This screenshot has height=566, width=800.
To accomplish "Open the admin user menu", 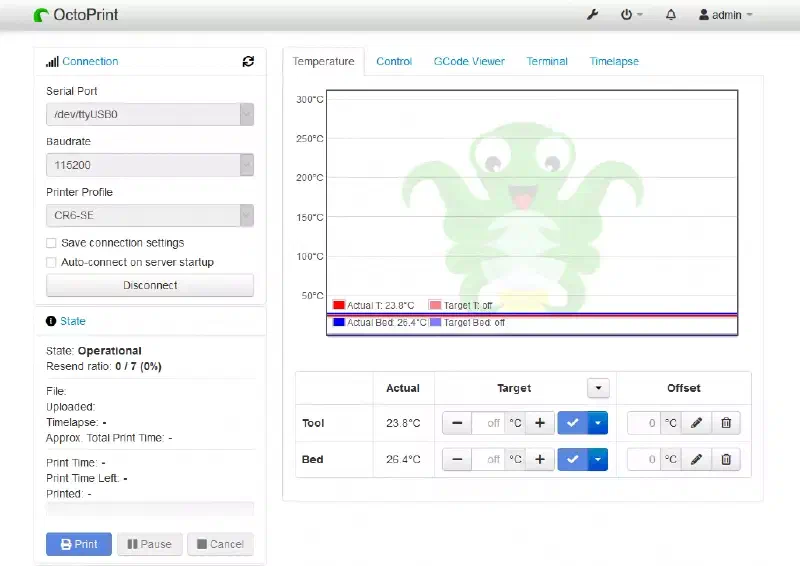I will tap(726, 15).
